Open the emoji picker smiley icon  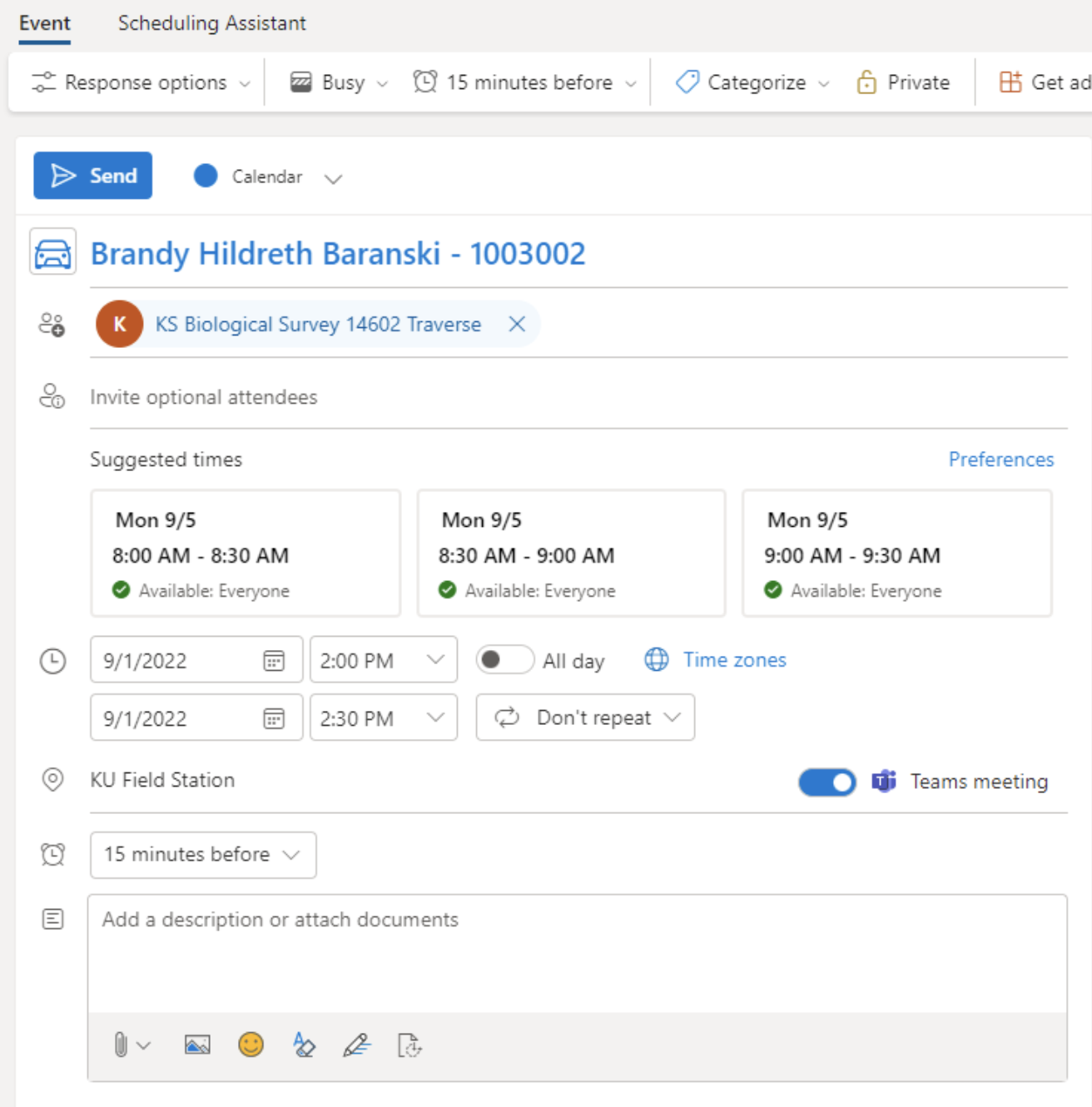tap(251, 1045)
